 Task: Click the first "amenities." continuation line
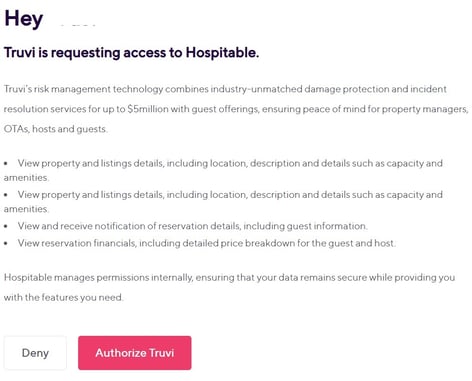[26, 178]
